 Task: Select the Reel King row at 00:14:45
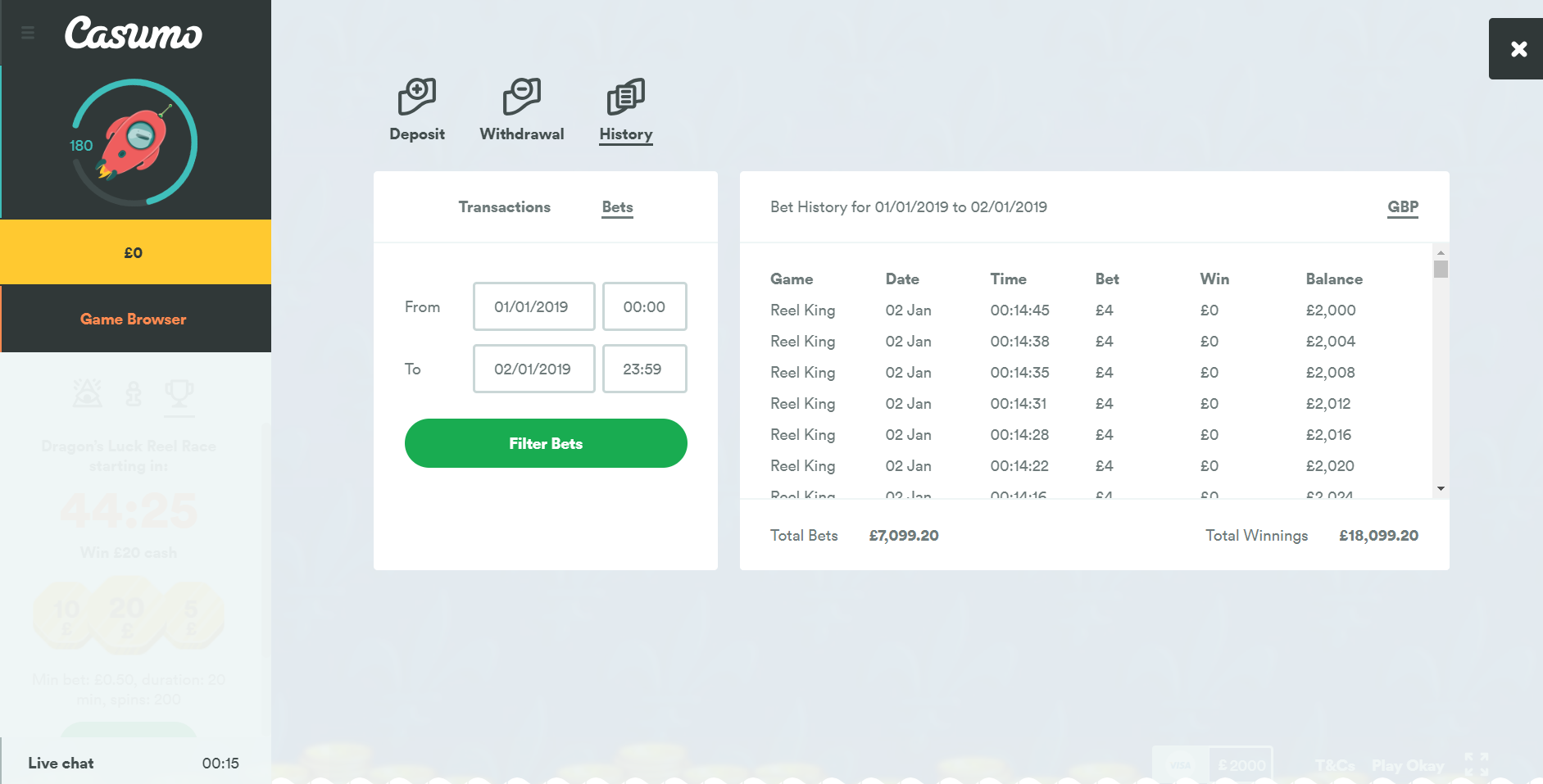[x=1094, y=310]
